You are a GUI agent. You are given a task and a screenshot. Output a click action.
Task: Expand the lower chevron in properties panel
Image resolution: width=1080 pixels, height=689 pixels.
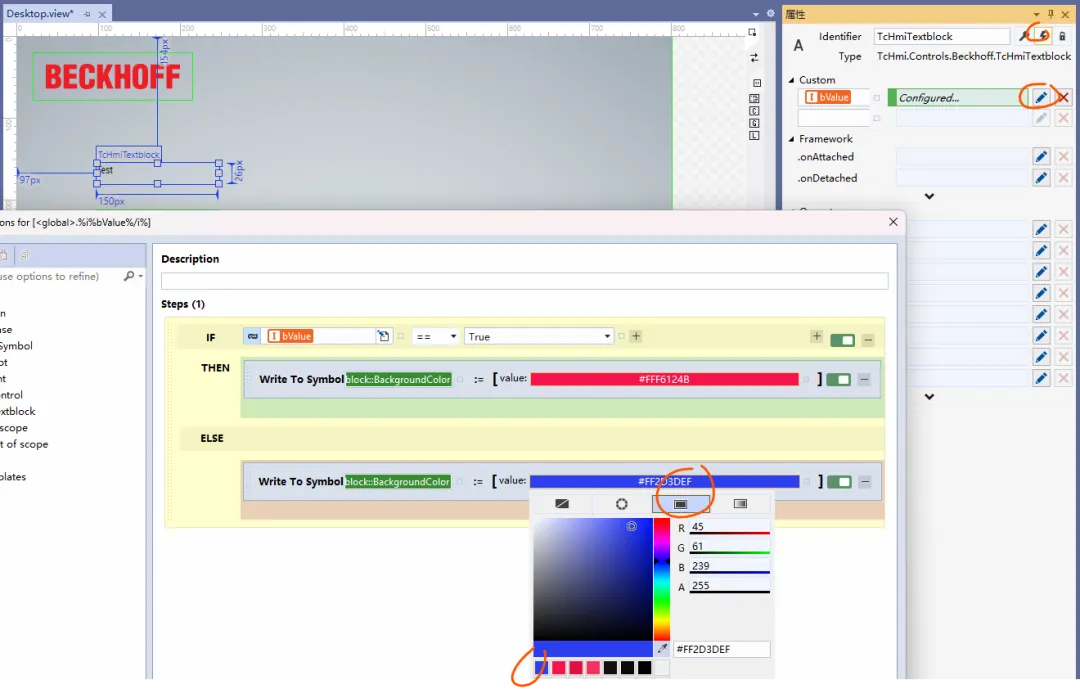coord(929,397)
